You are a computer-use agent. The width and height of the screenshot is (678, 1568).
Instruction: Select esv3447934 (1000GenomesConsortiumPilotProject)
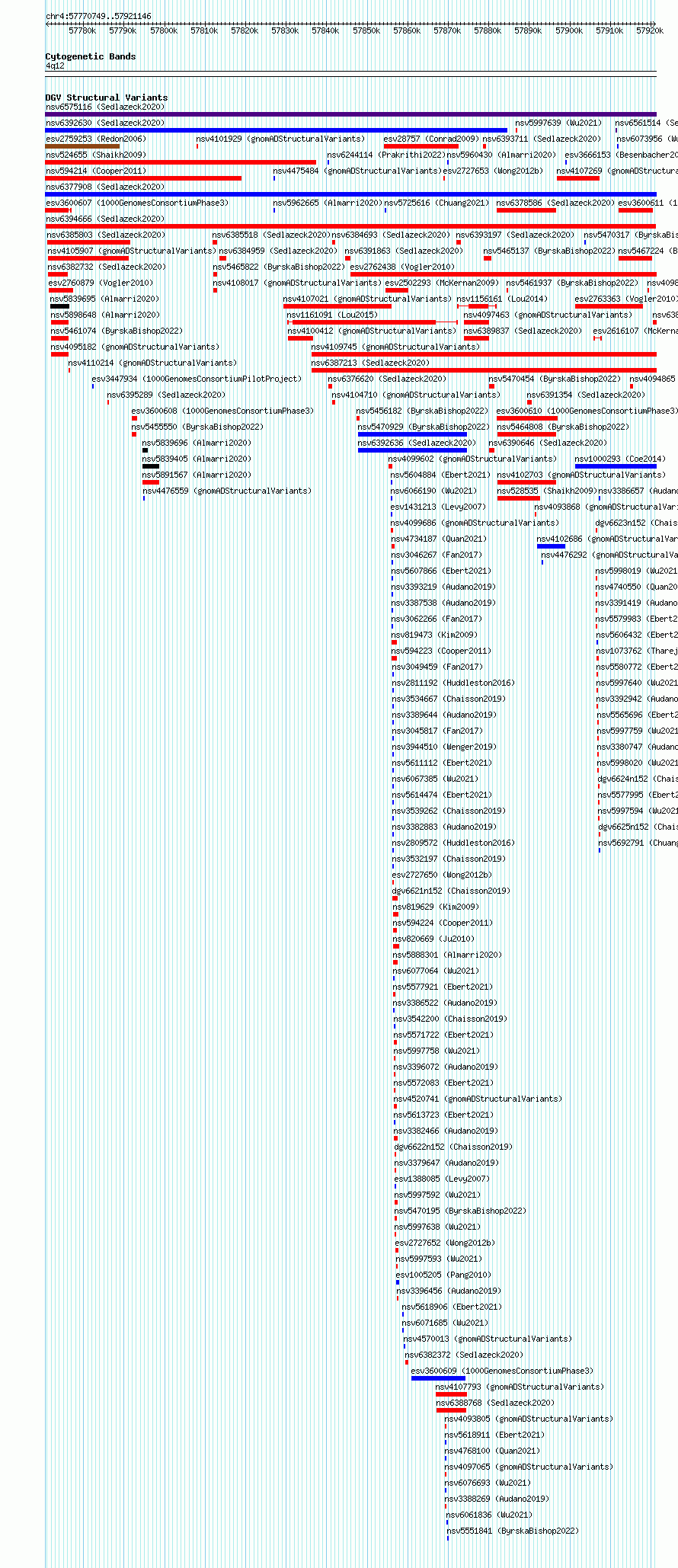tap(197, 379)
